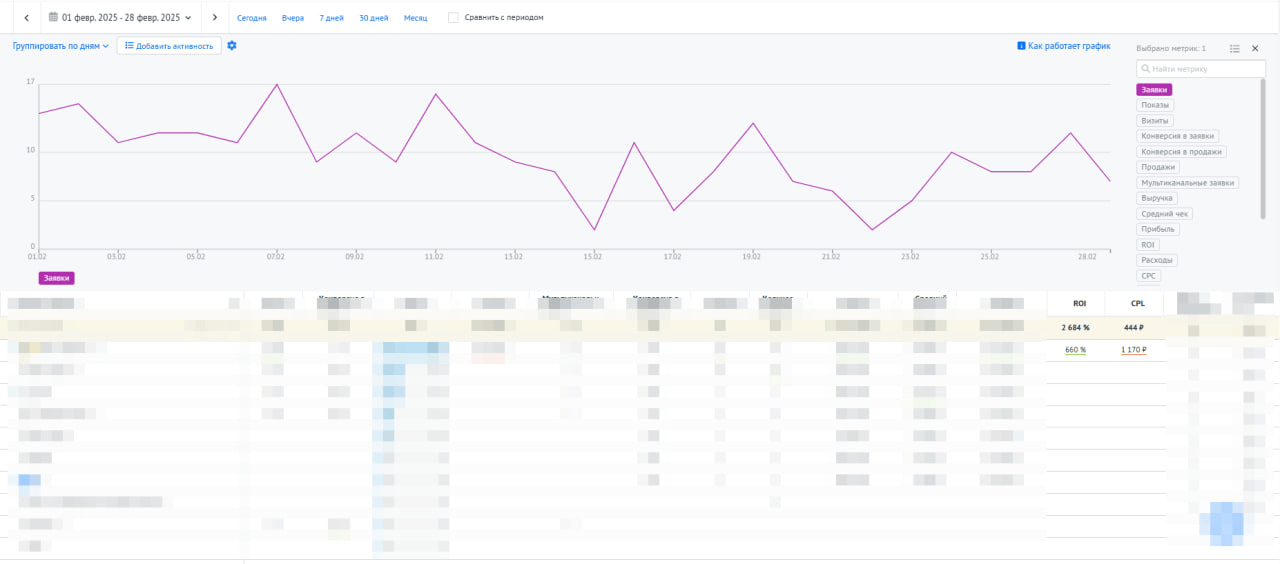Click the Заявки legend tag below chart
This screenshot has width=1280, height=564.
(x=57, y=278)
